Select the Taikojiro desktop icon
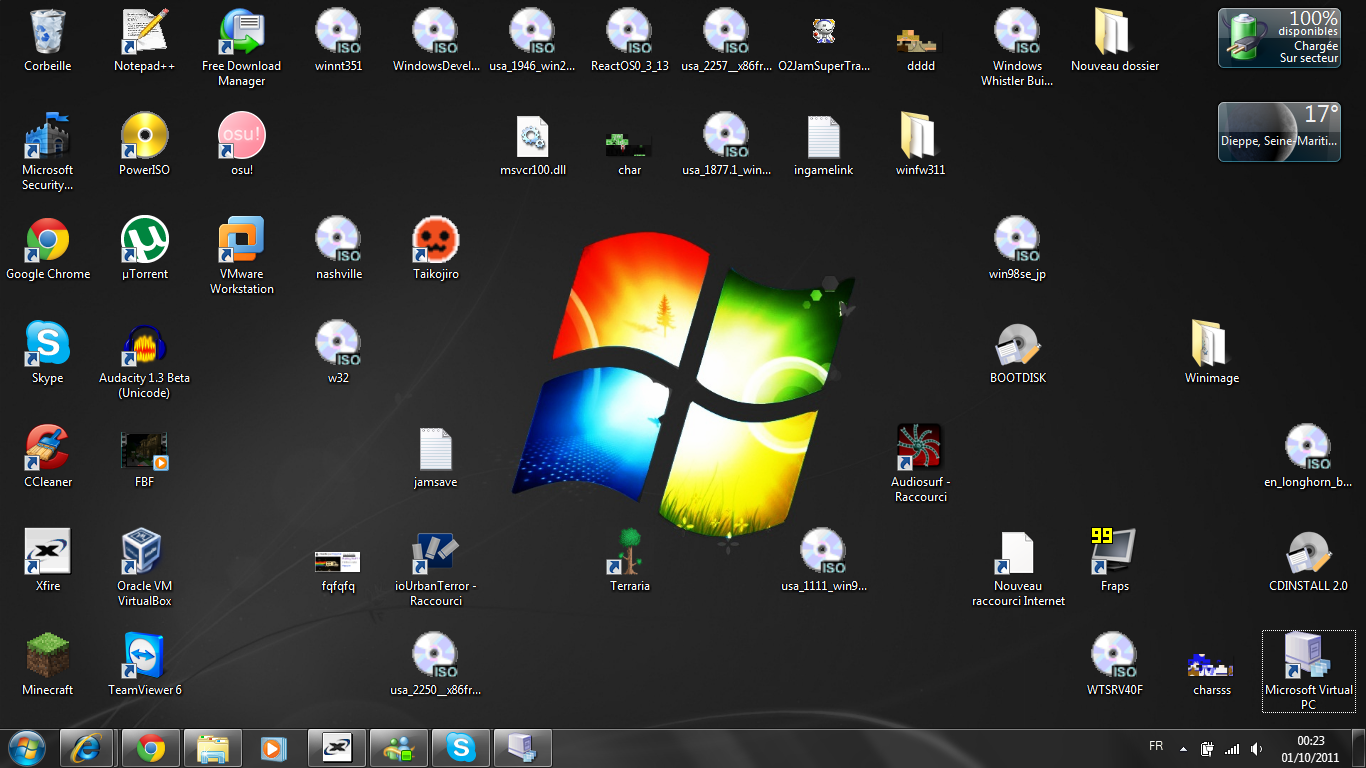The width and height of the screenshot is (1366, 768). point(435,241)
